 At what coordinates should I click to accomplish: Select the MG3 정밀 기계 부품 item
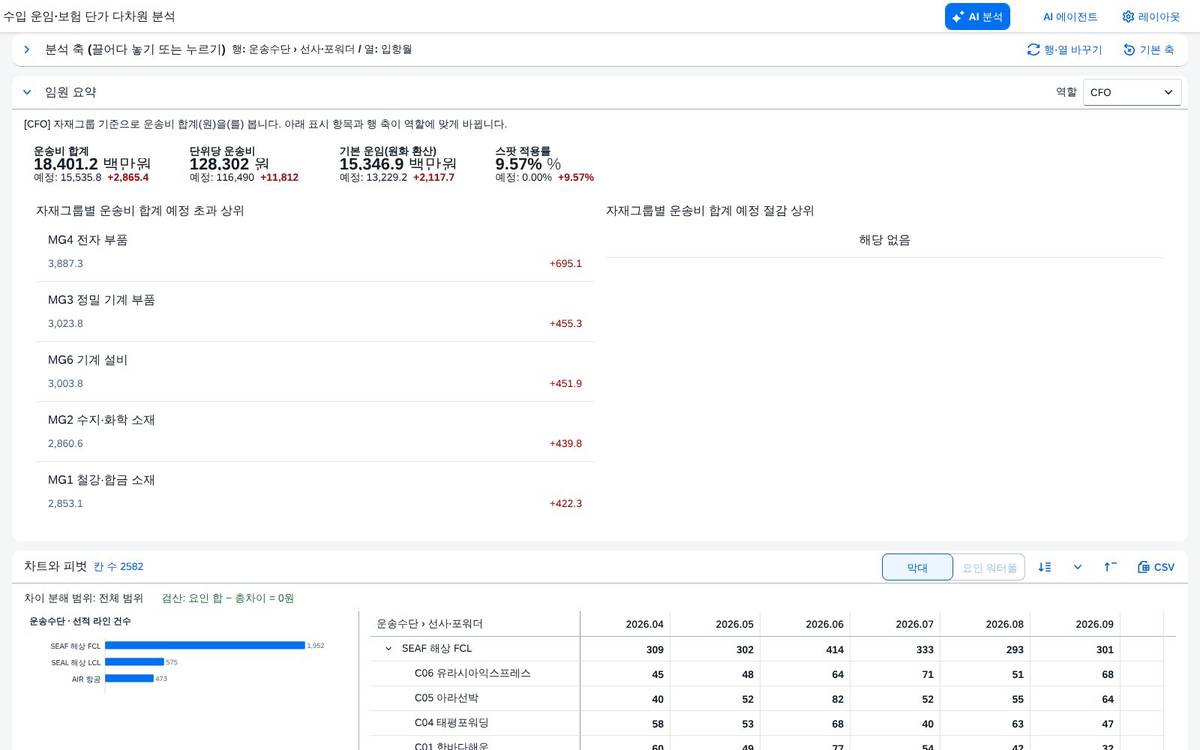pyautogui.click(x=314, y=312)
